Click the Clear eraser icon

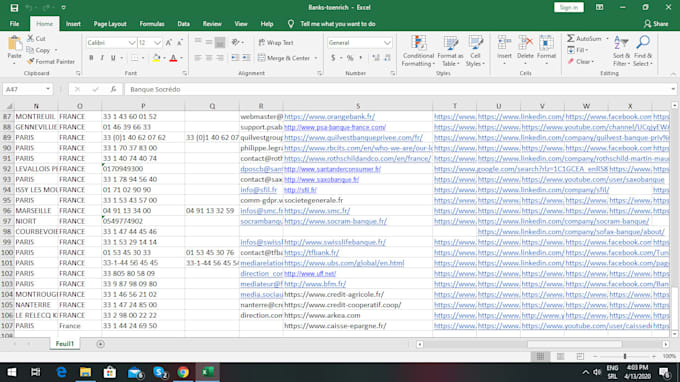point(571,62)
